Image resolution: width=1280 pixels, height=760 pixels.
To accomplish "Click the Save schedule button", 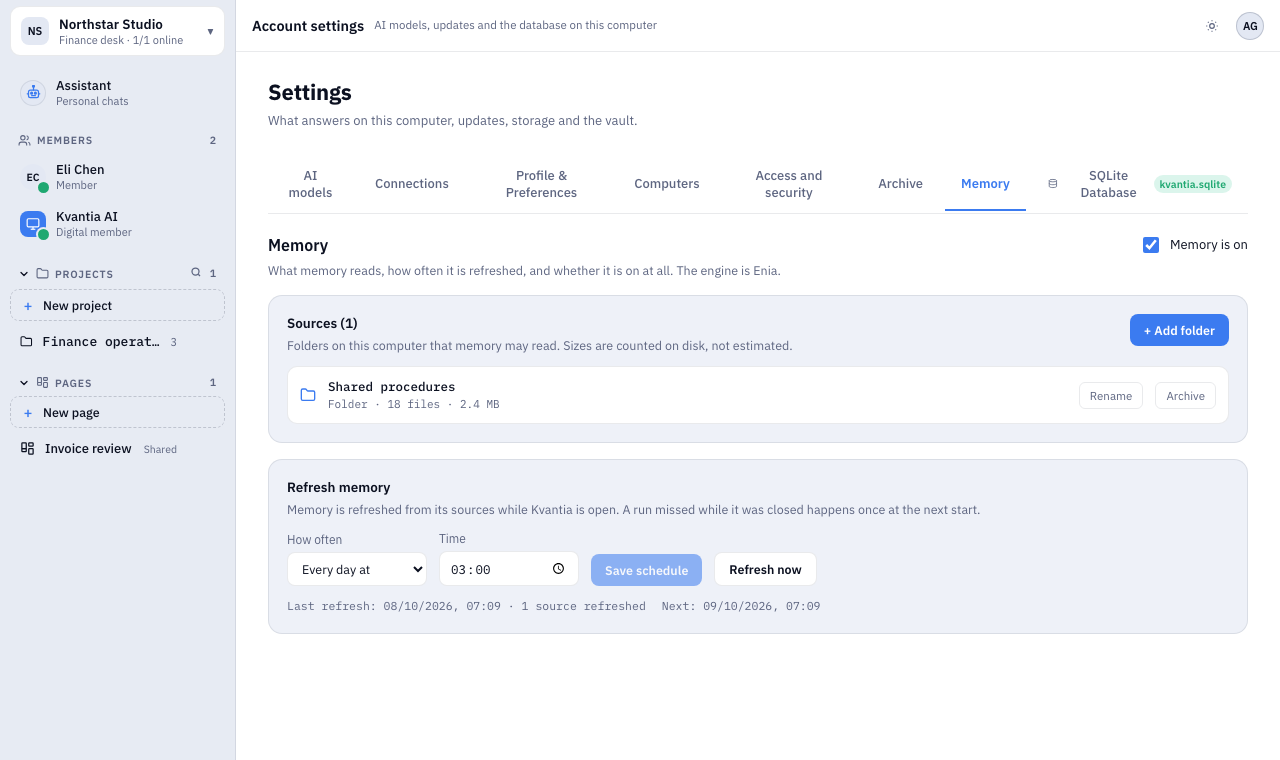I will pyautogui.click(x=646, y=570).
